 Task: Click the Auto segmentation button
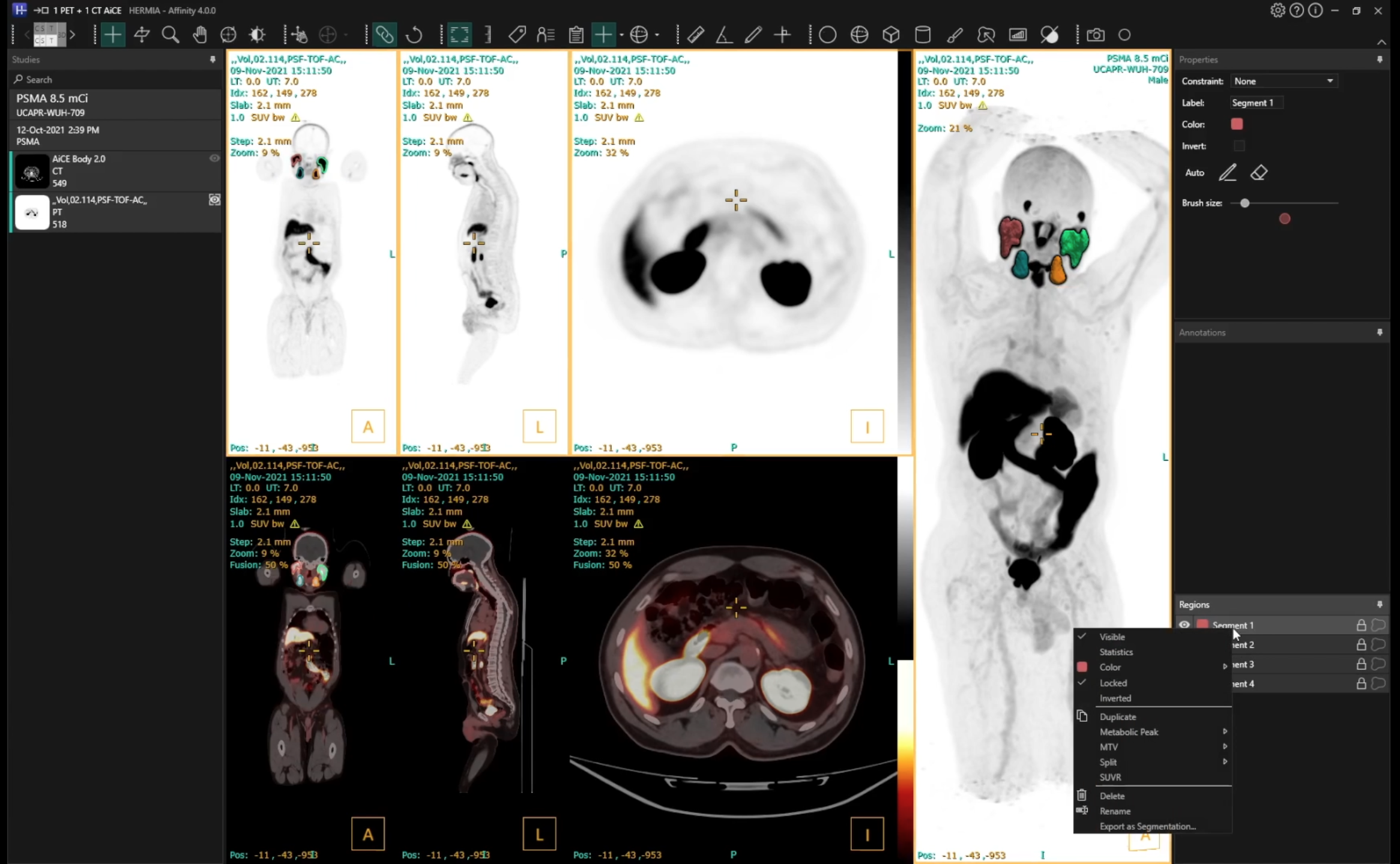(1194, 173)
